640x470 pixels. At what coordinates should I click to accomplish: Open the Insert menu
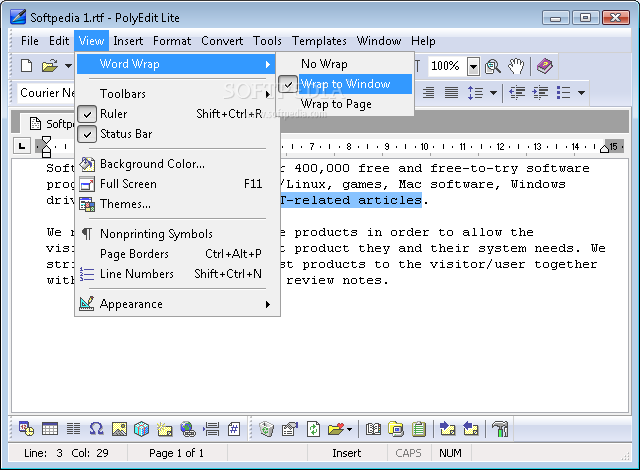[128, 41]
